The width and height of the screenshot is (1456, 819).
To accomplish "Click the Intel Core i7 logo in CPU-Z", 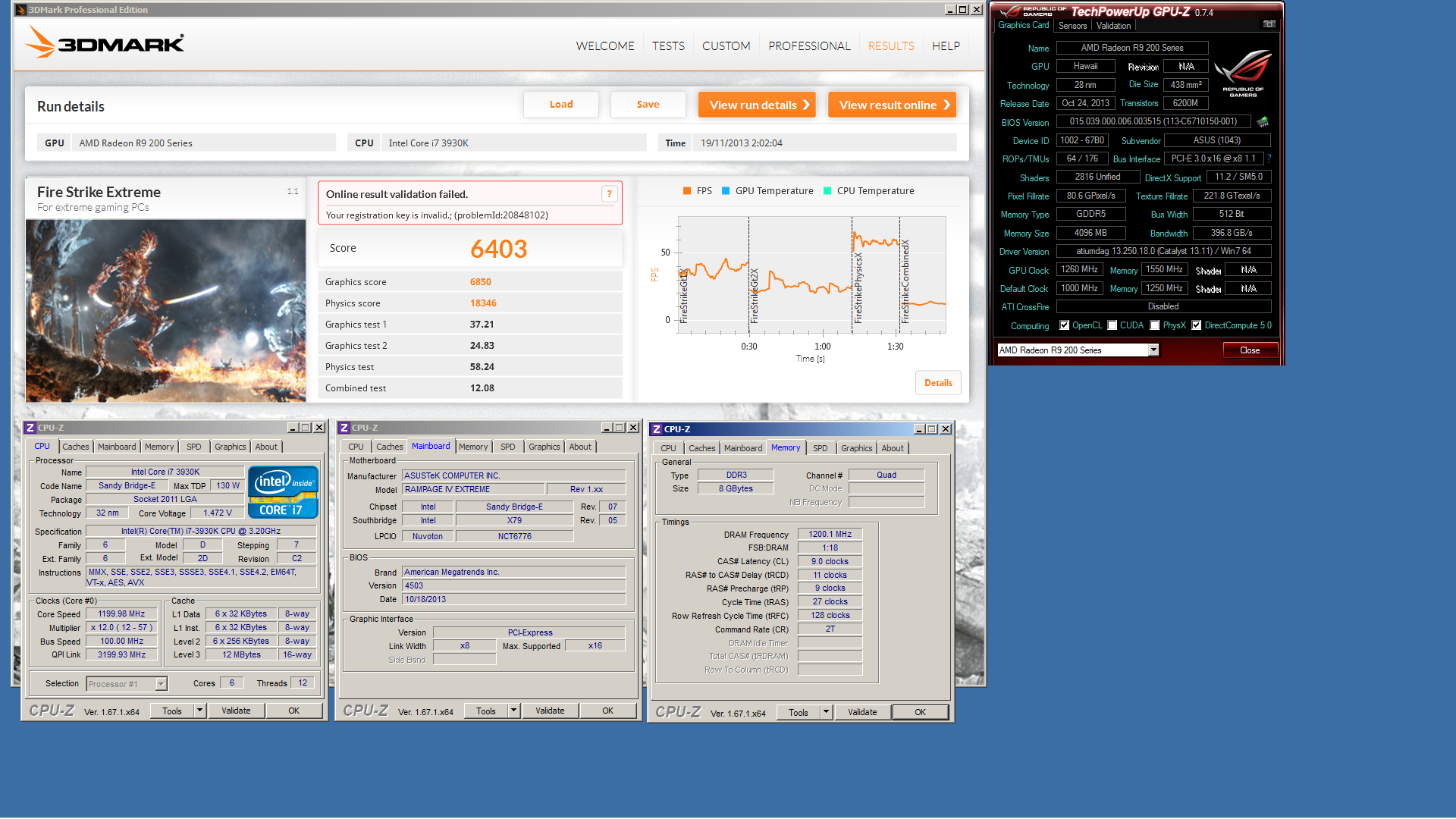I will tap(283, 492).
